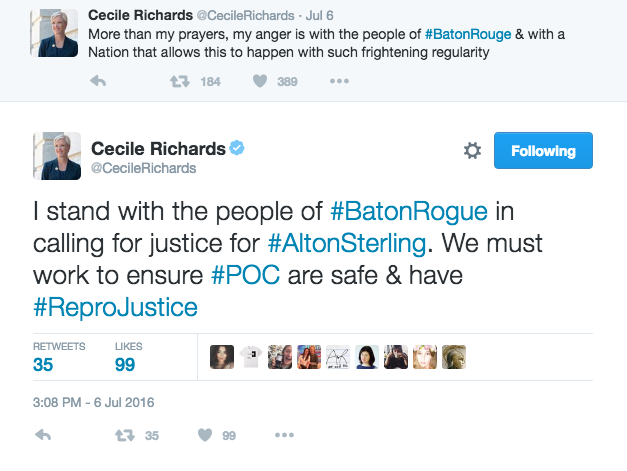Open the #AltonSterling hashtag link
The image size is (627, 471).
347,243
